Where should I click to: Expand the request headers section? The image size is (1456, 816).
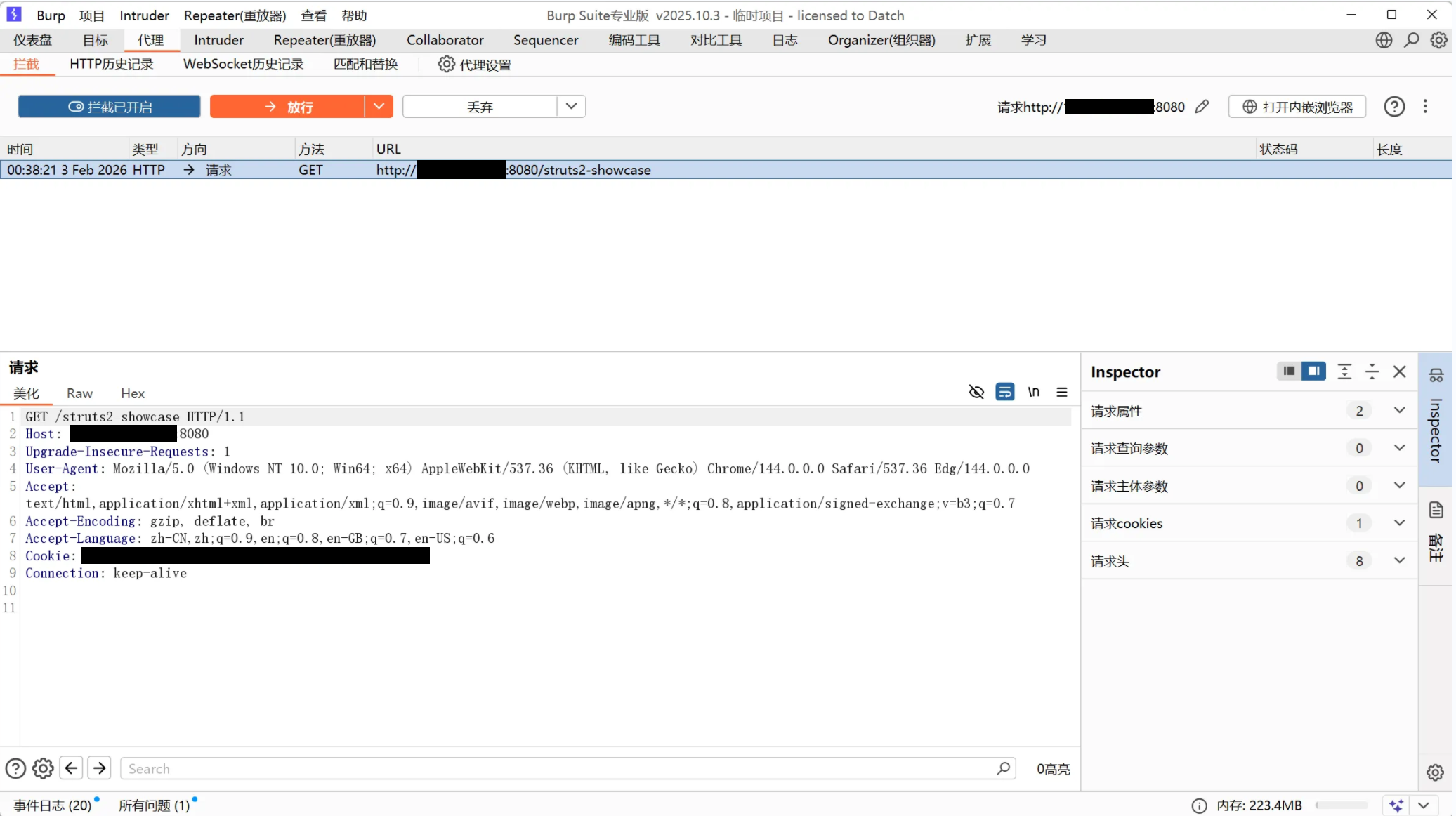1250,561
